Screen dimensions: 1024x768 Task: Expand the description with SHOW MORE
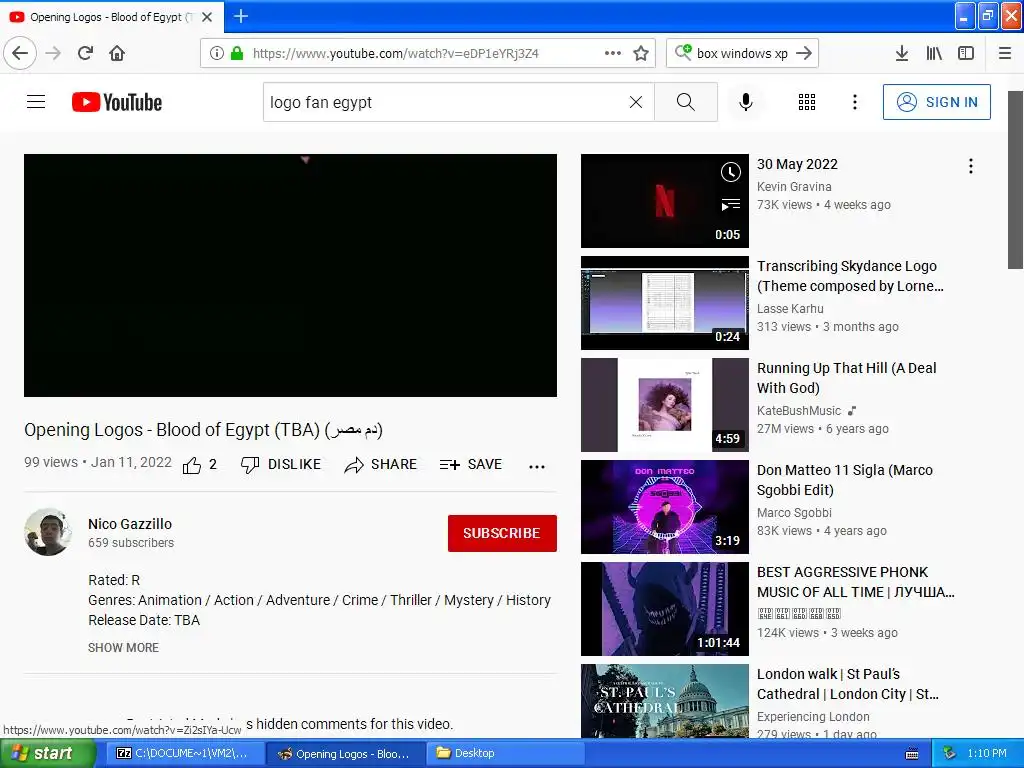[x=123, y=647]
